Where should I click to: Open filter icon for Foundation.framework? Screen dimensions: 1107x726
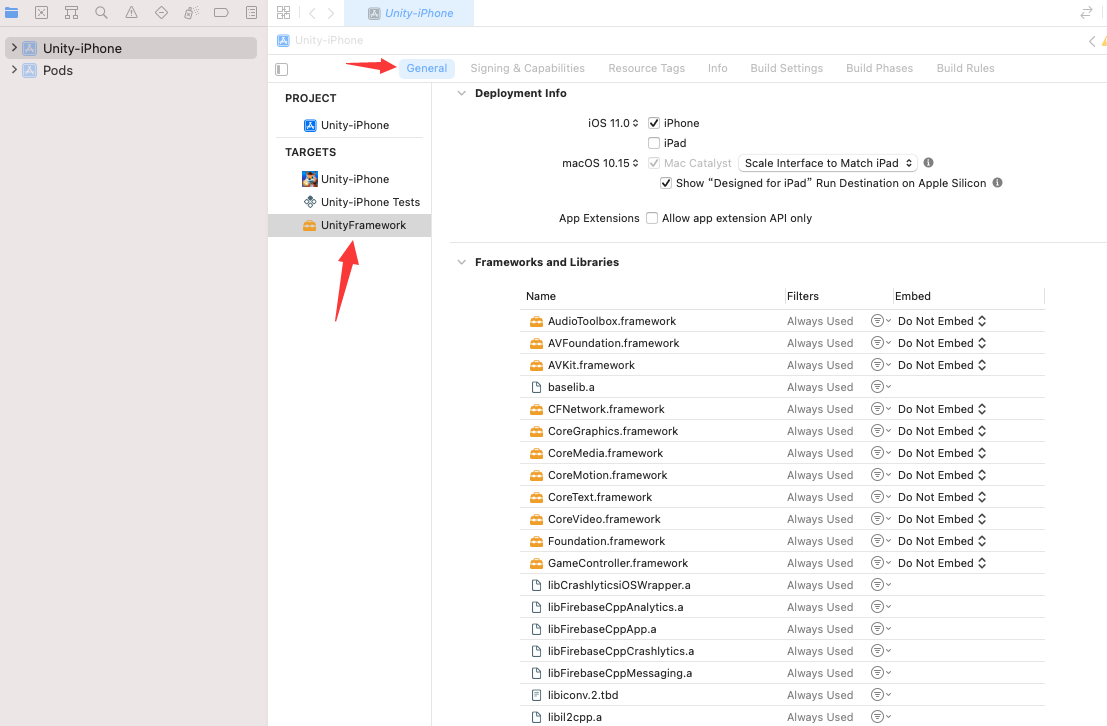880,540
